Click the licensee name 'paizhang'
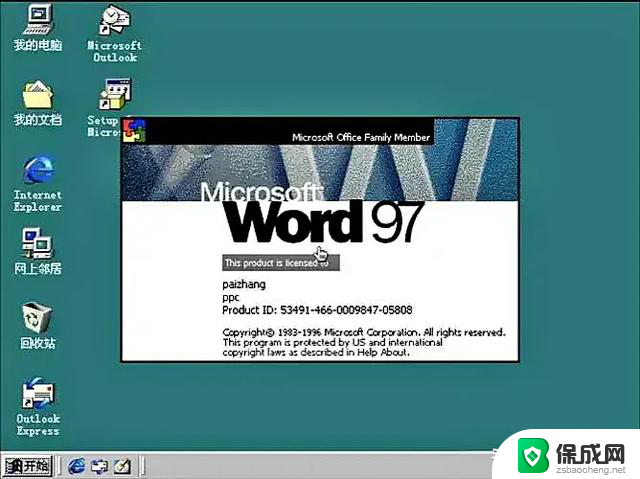 [244, 284]
